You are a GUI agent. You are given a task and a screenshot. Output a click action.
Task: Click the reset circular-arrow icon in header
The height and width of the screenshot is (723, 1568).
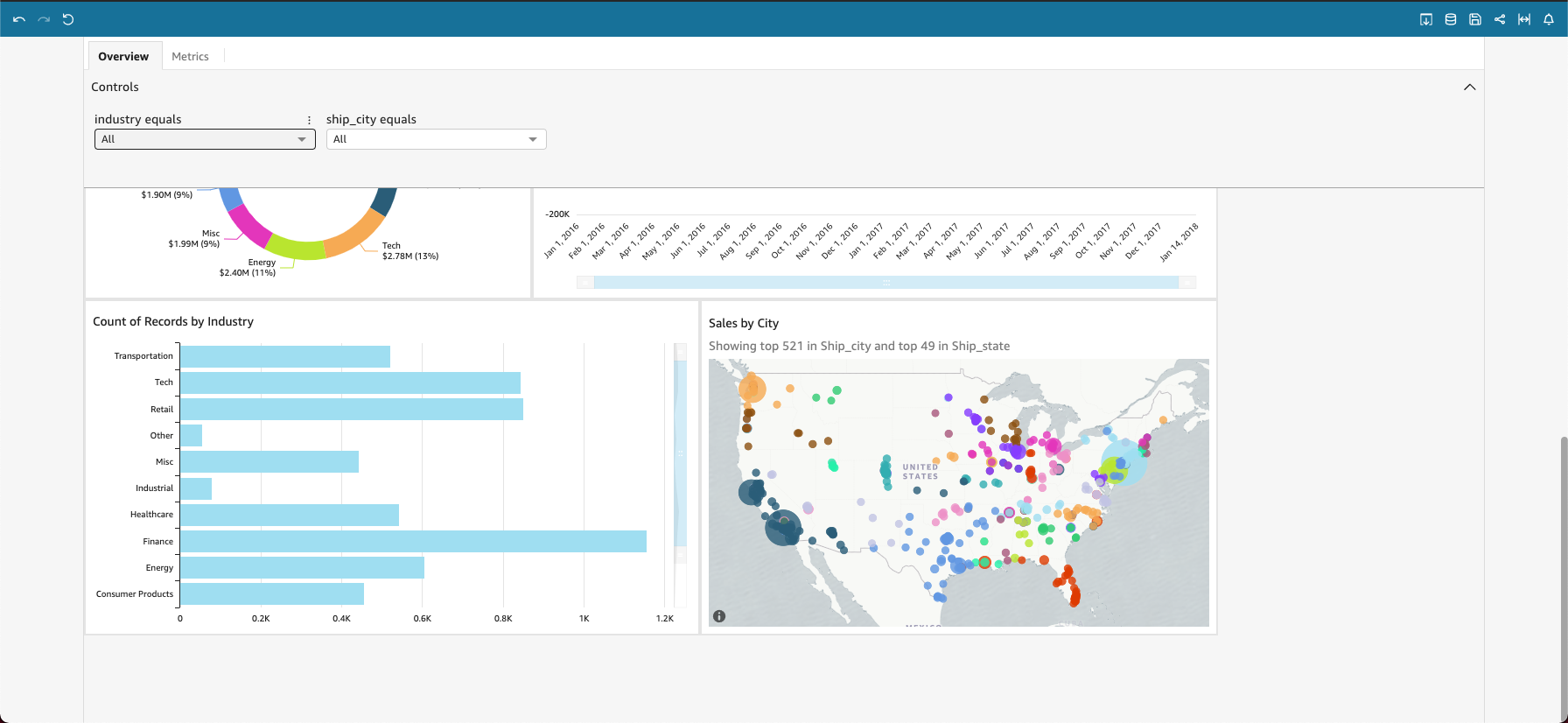coord(68,19)
